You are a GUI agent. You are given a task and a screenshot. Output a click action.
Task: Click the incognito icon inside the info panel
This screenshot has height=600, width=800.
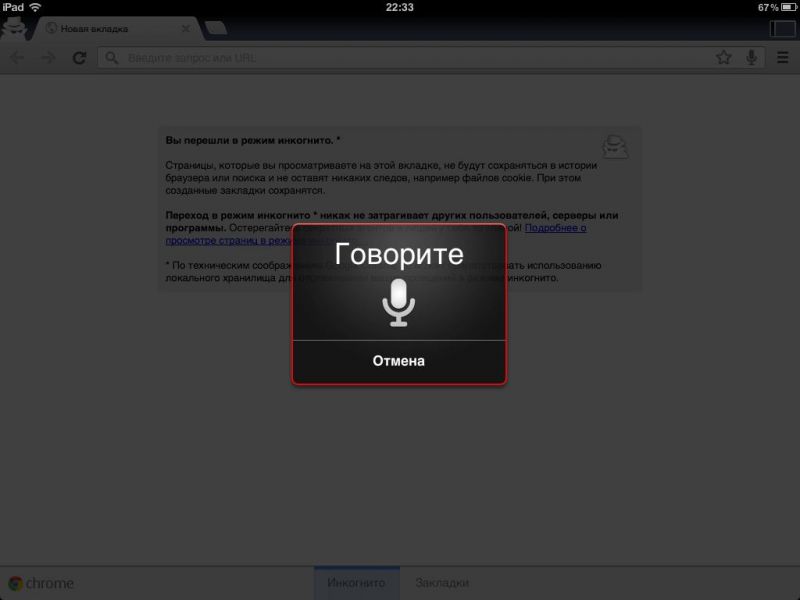click(x=615, y=147)
